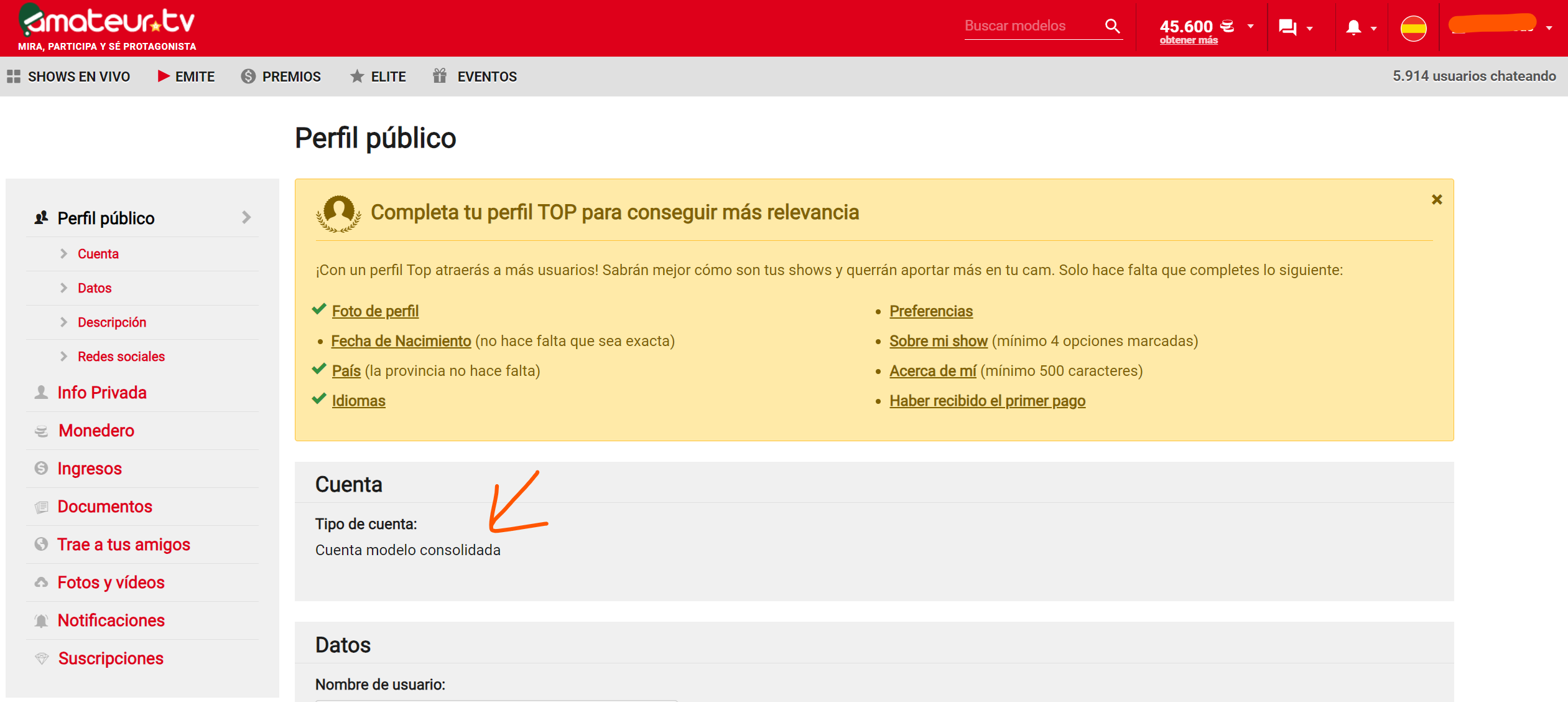Viewport: 1568px width, 702px height.
Task: Open the Premios menu item
Action: point(292,77)
